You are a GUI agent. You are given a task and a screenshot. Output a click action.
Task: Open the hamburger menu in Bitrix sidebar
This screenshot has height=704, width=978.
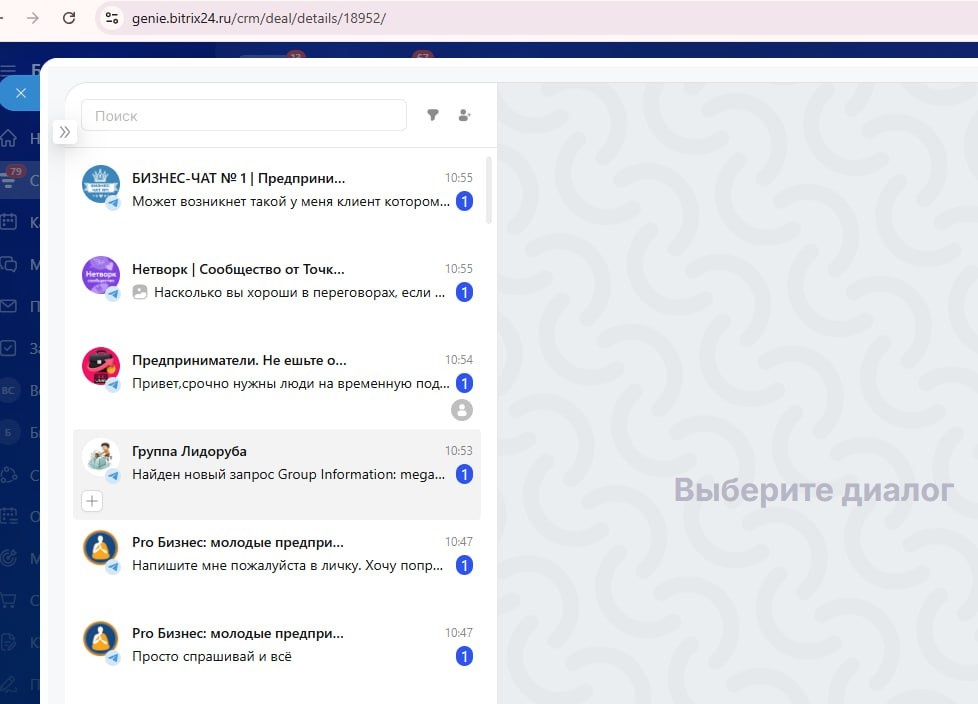[8, 70]
